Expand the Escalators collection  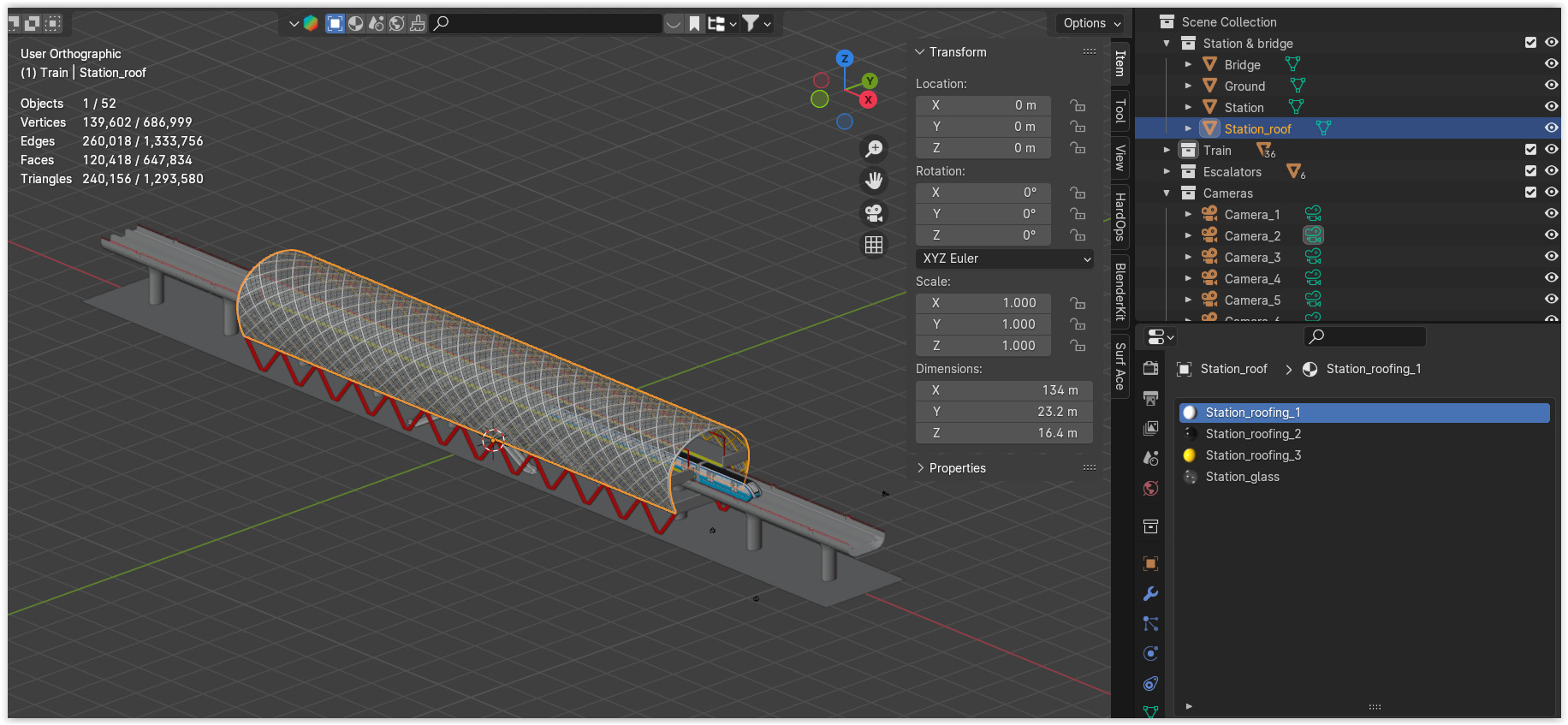1167,171
